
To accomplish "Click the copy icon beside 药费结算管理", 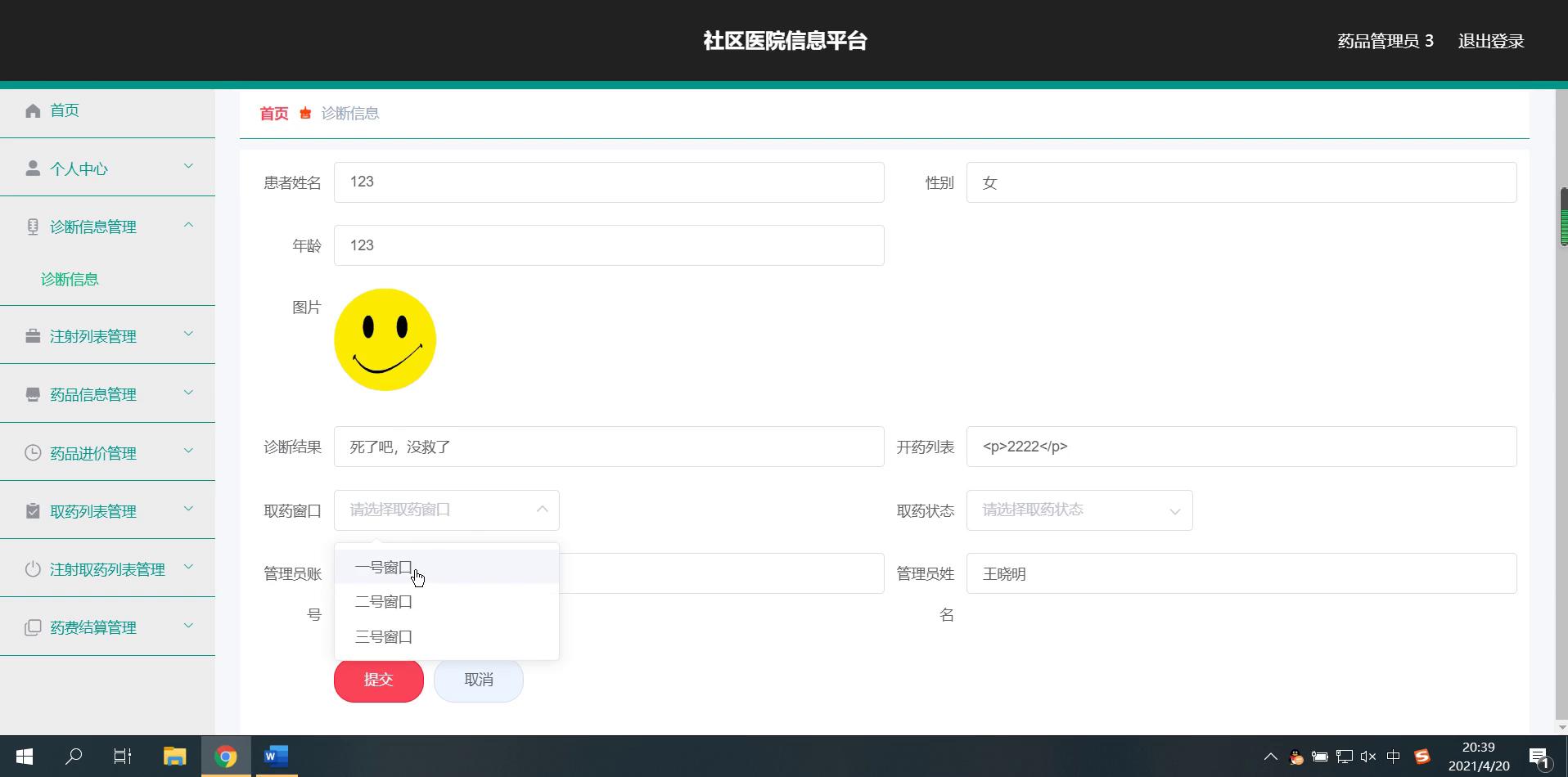I will pyautogui.click(x=33, y=627).
